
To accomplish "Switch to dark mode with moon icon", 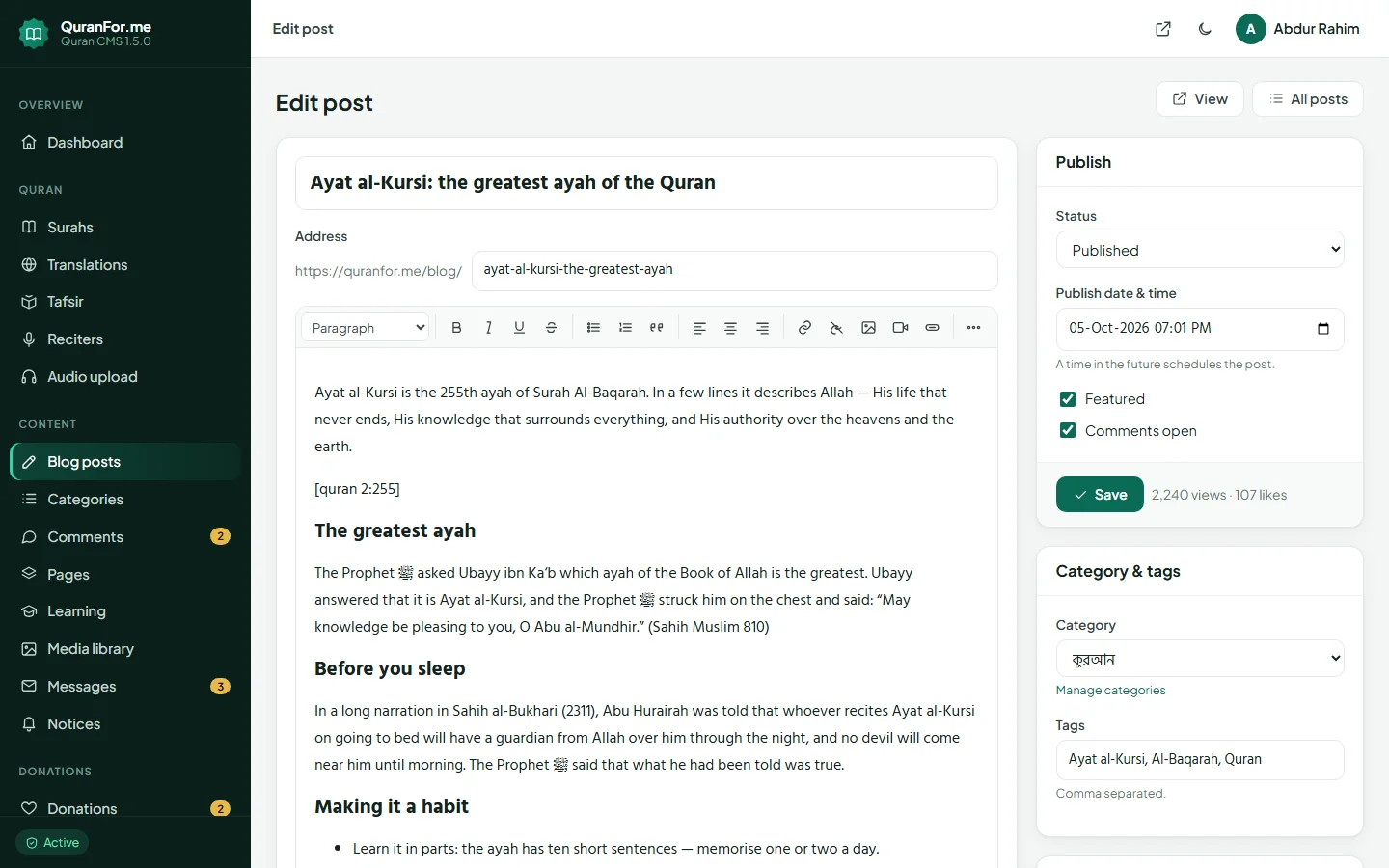I will point(1205,29).
